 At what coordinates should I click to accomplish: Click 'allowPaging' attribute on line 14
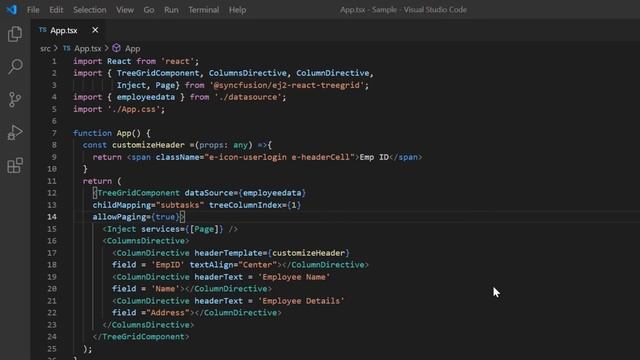pos(119,217)
